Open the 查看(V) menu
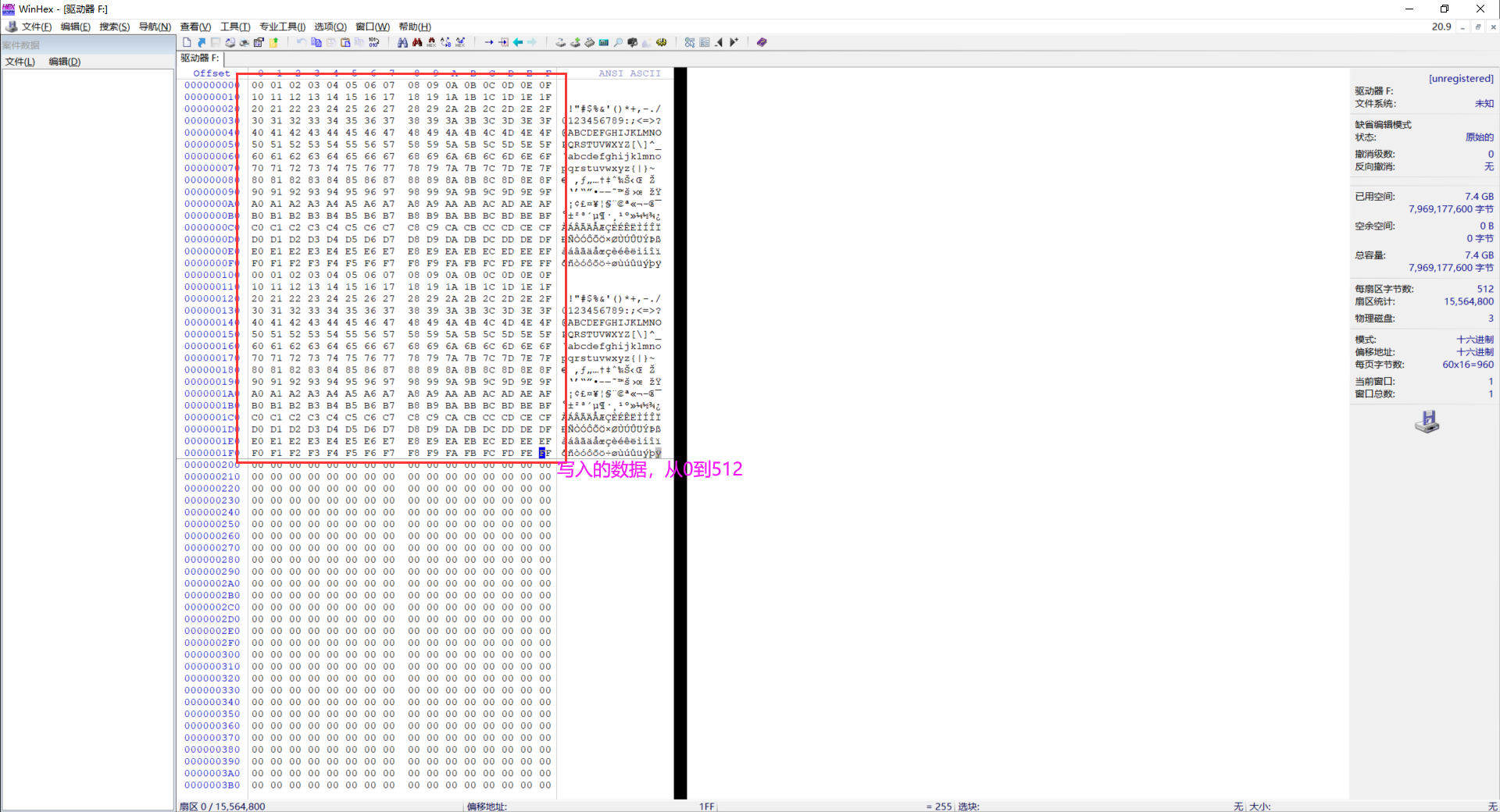 pos(195,27)
